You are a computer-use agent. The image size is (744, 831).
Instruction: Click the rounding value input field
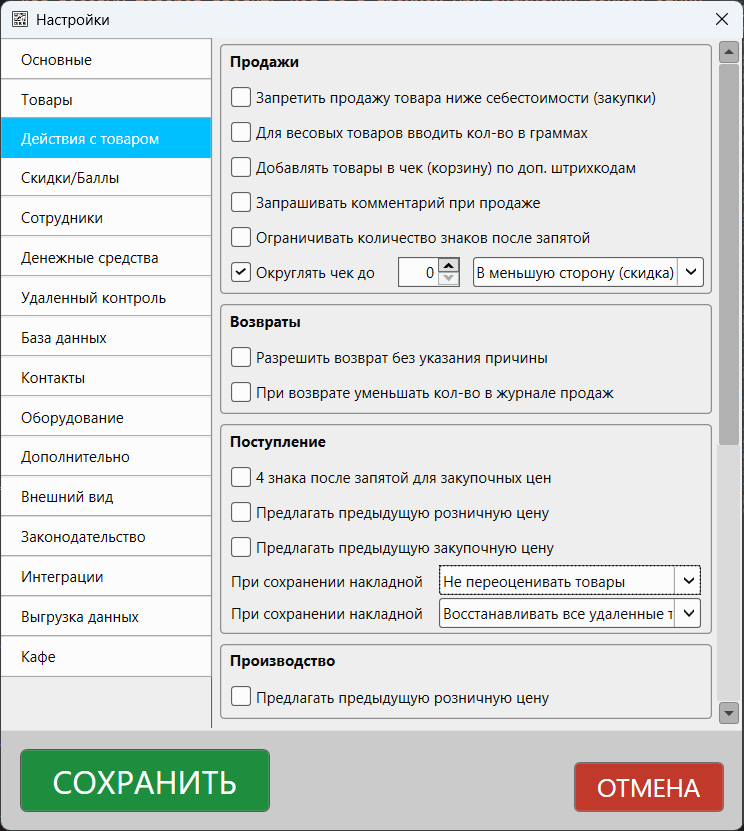[417, 272]
